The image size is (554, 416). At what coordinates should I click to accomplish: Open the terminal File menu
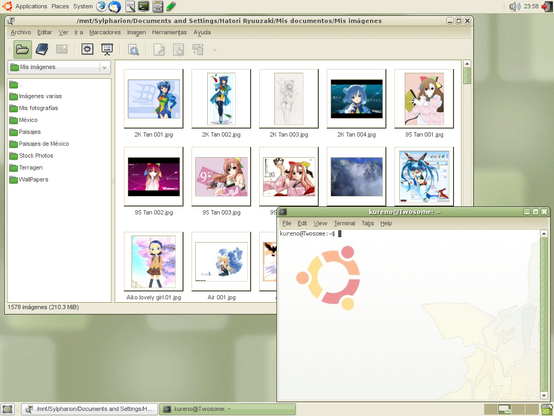coord(287,223)
